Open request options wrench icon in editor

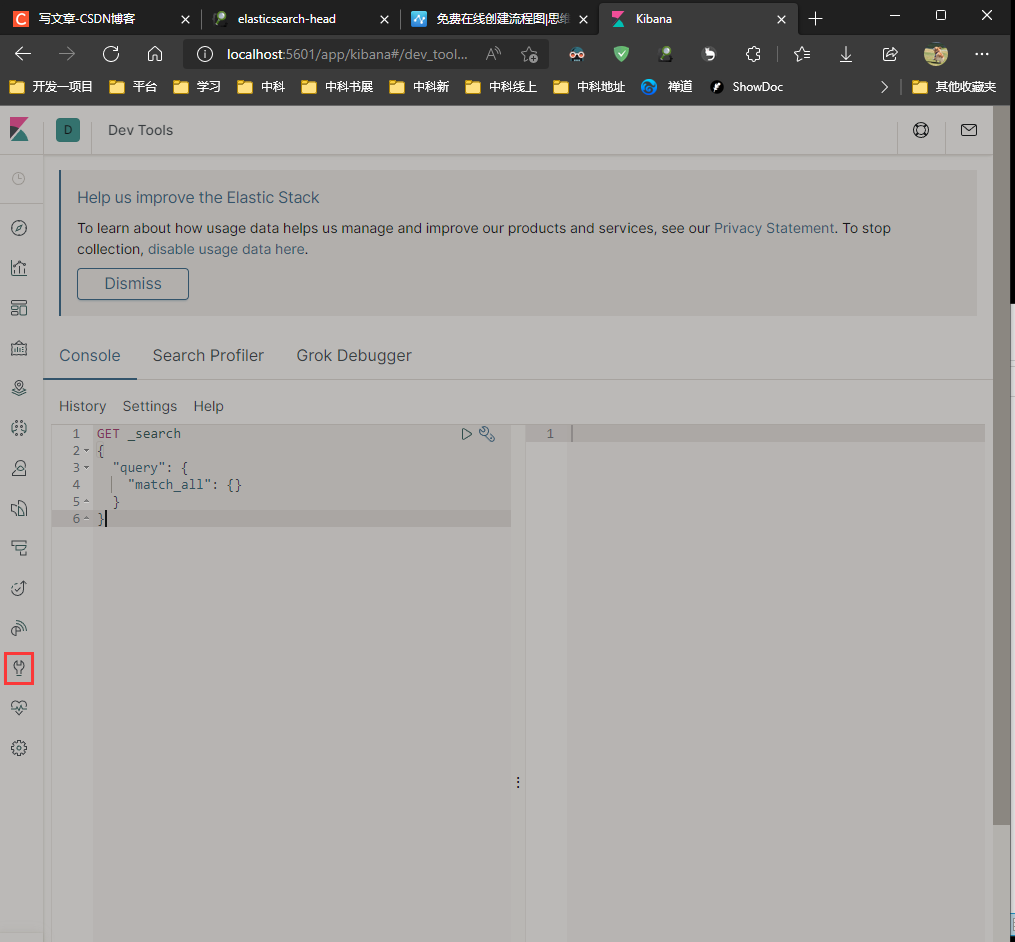[487, 434]
